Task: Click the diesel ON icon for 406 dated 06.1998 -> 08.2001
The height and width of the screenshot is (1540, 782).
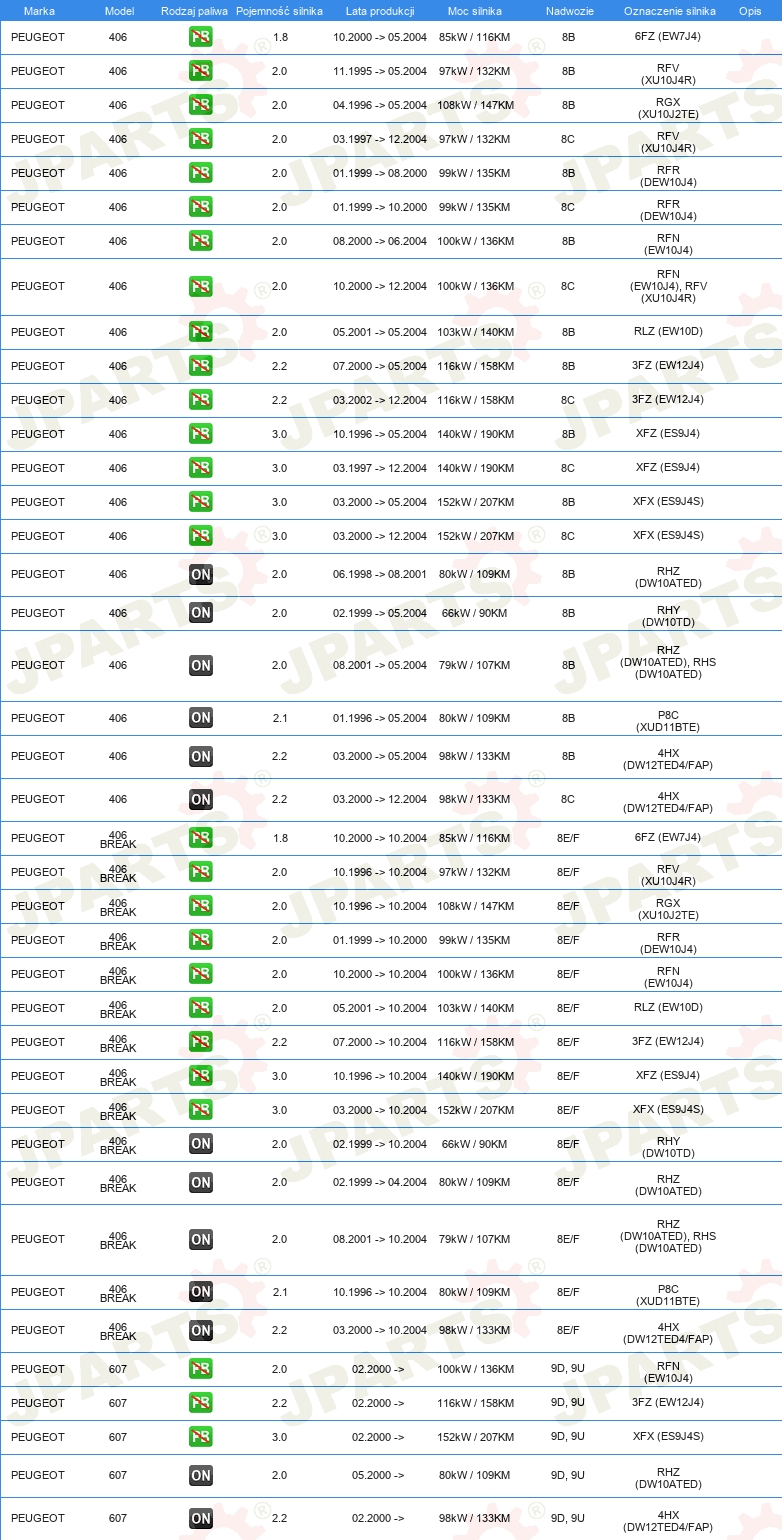Action: tap(201, 574)
